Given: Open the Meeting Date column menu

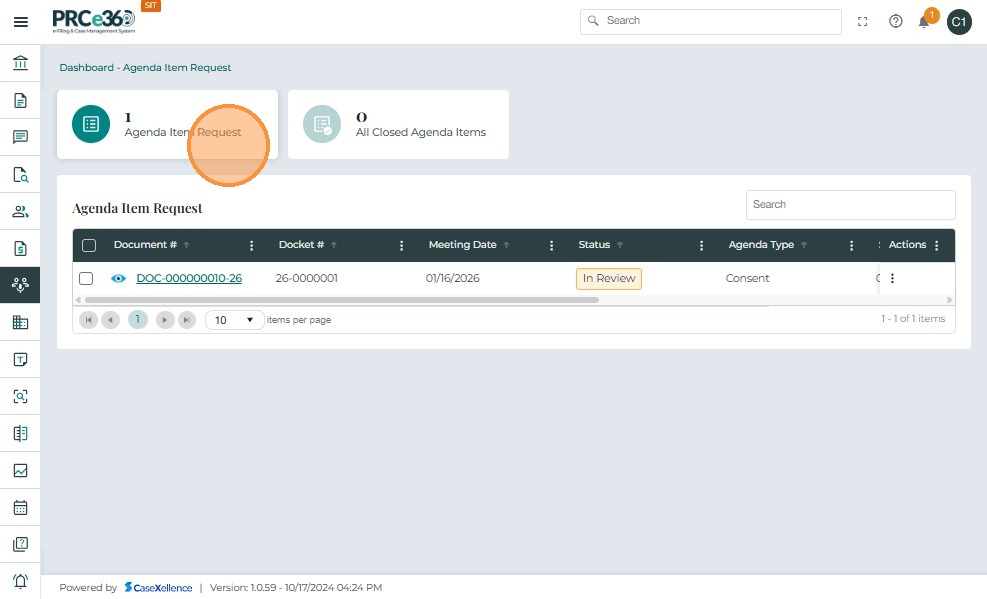Looking at the screenshot, I should pyautogui.click(x=551, y=245).
